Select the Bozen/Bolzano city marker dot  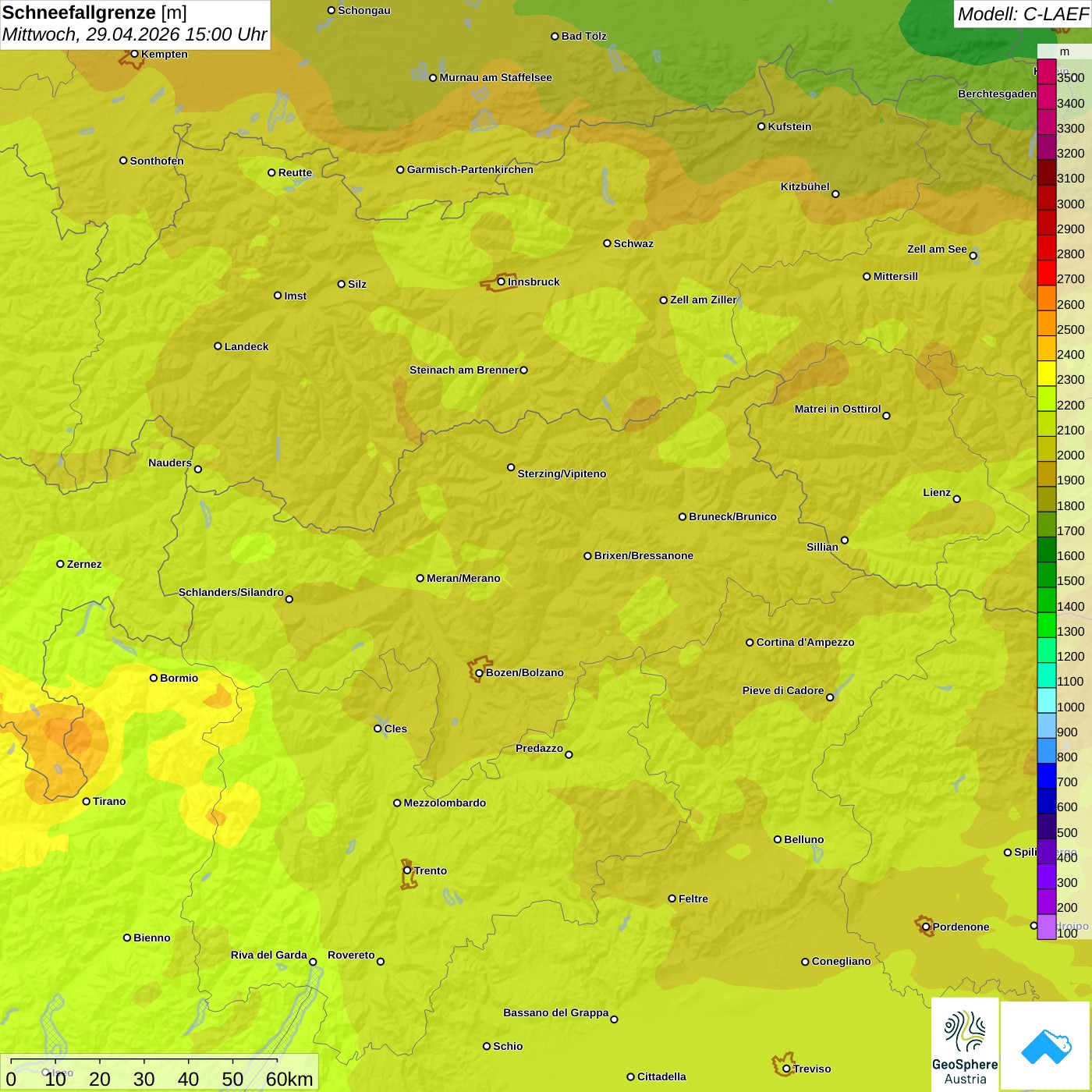(480, 672)
